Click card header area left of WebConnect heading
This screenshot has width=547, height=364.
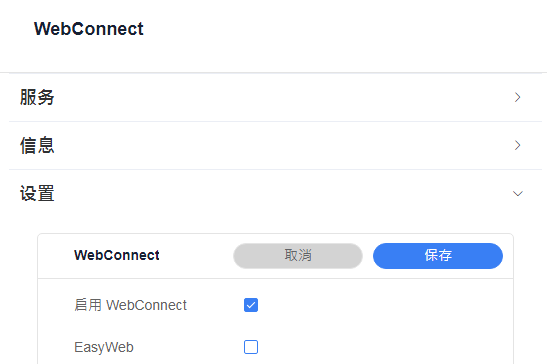tap(56, 256)
